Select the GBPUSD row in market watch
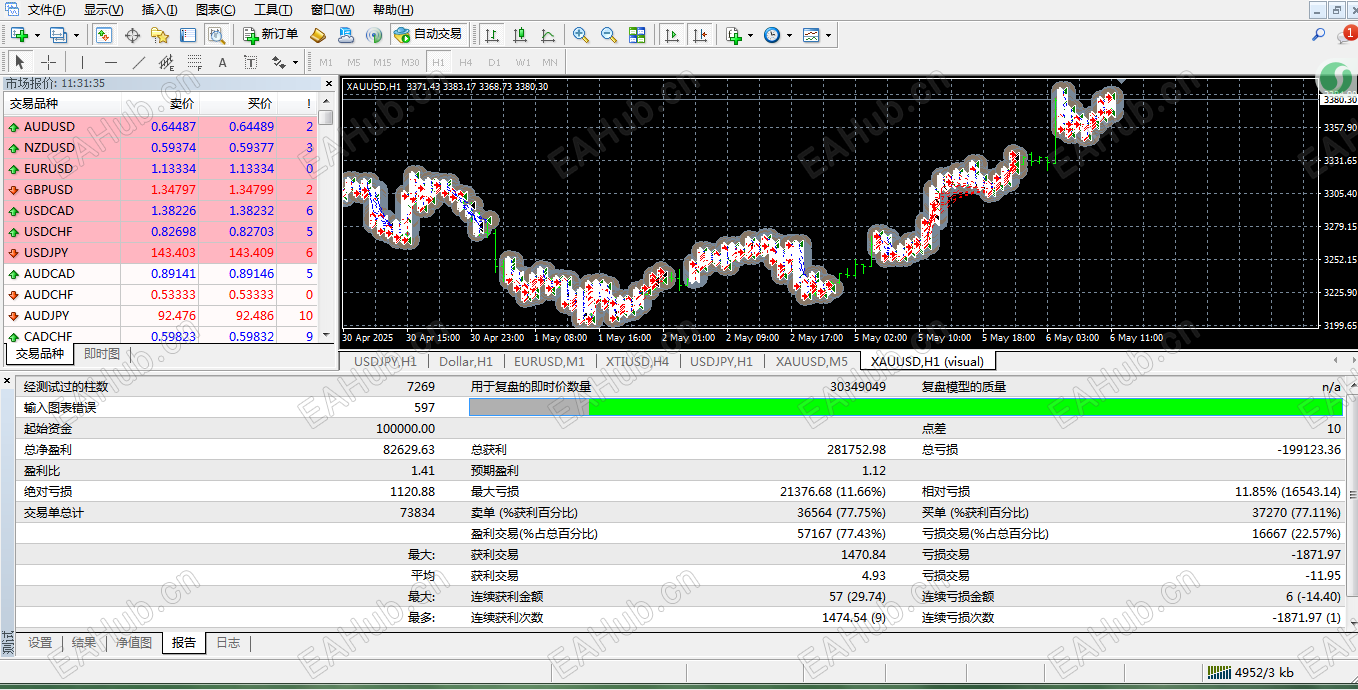 click(48, 190)
